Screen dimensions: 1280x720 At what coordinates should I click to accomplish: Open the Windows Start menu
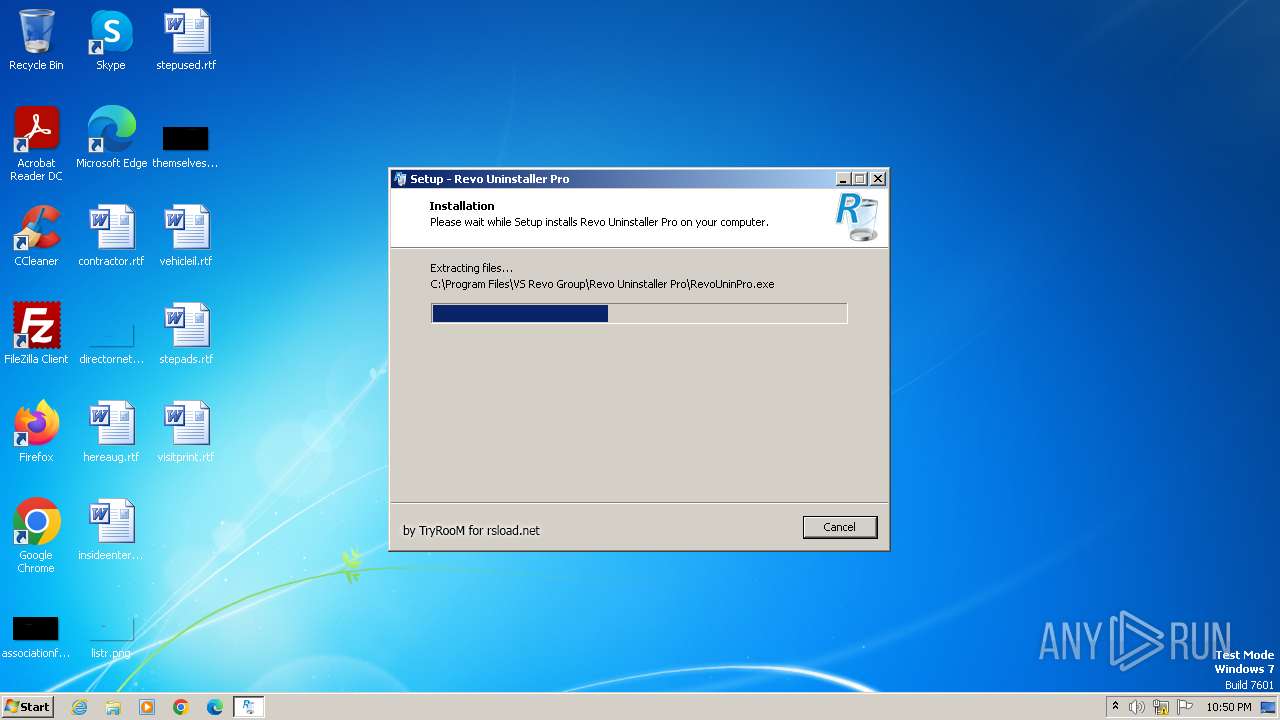27,707
